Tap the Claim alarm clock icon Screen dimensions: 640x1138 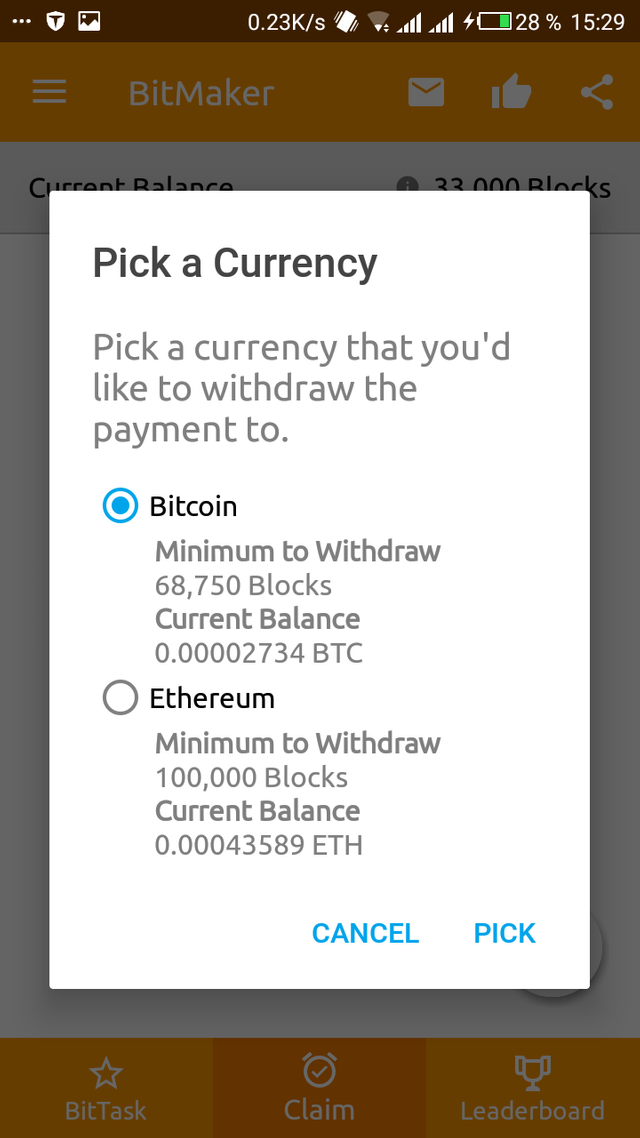click(x=319, y=1071)
